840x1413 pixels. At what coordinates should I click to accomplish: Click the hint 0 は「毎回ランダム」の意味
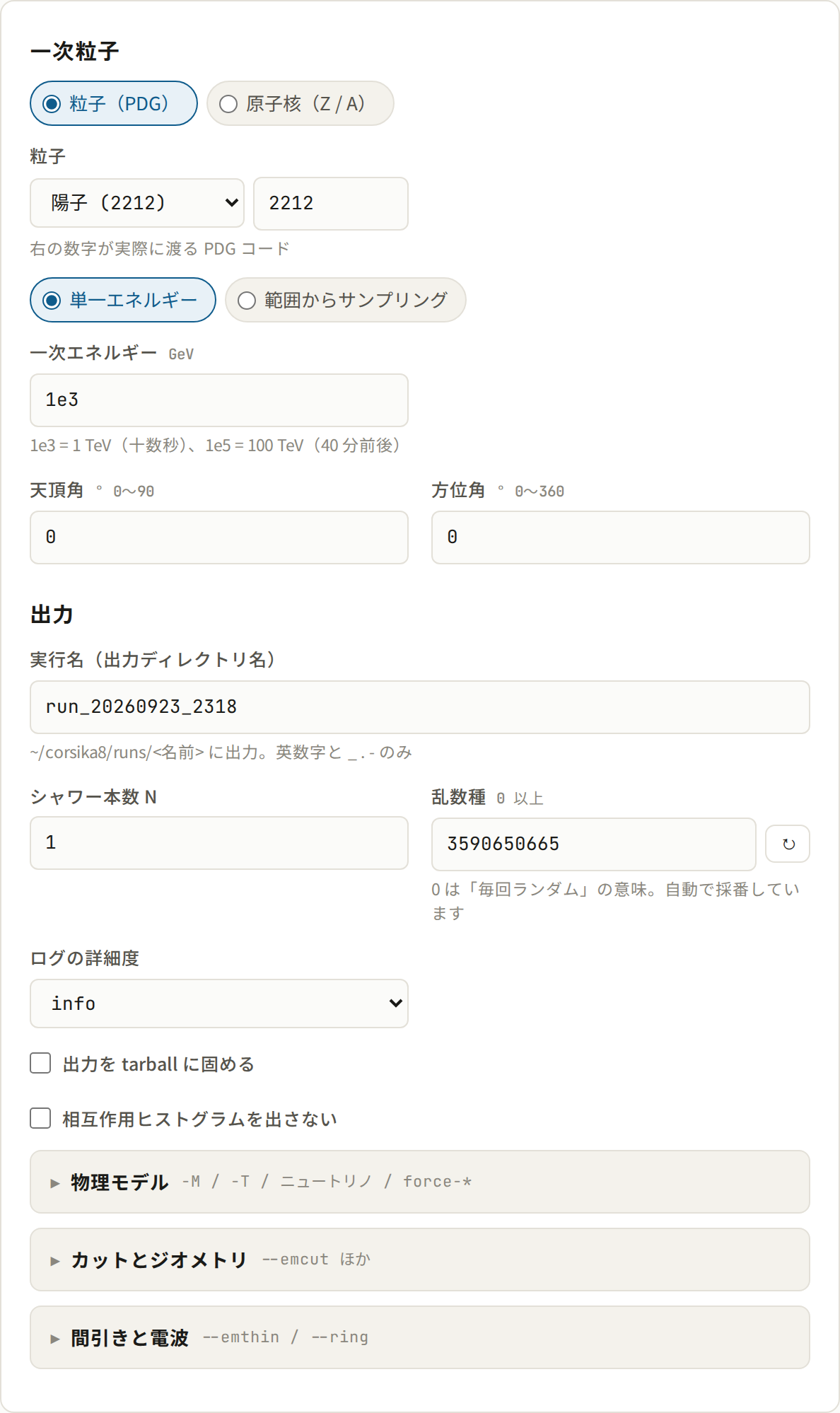point(616,901)
